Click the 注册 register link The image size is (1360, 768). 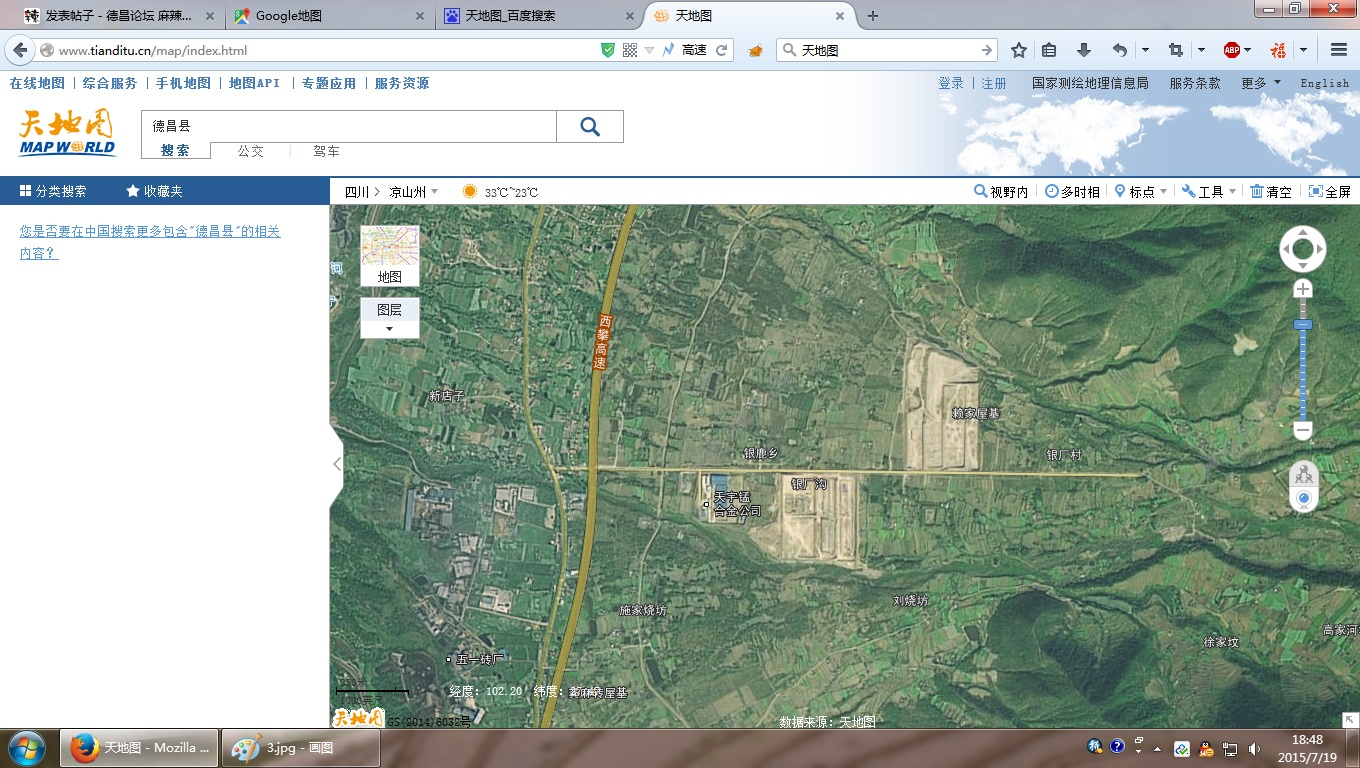point(994,83)
